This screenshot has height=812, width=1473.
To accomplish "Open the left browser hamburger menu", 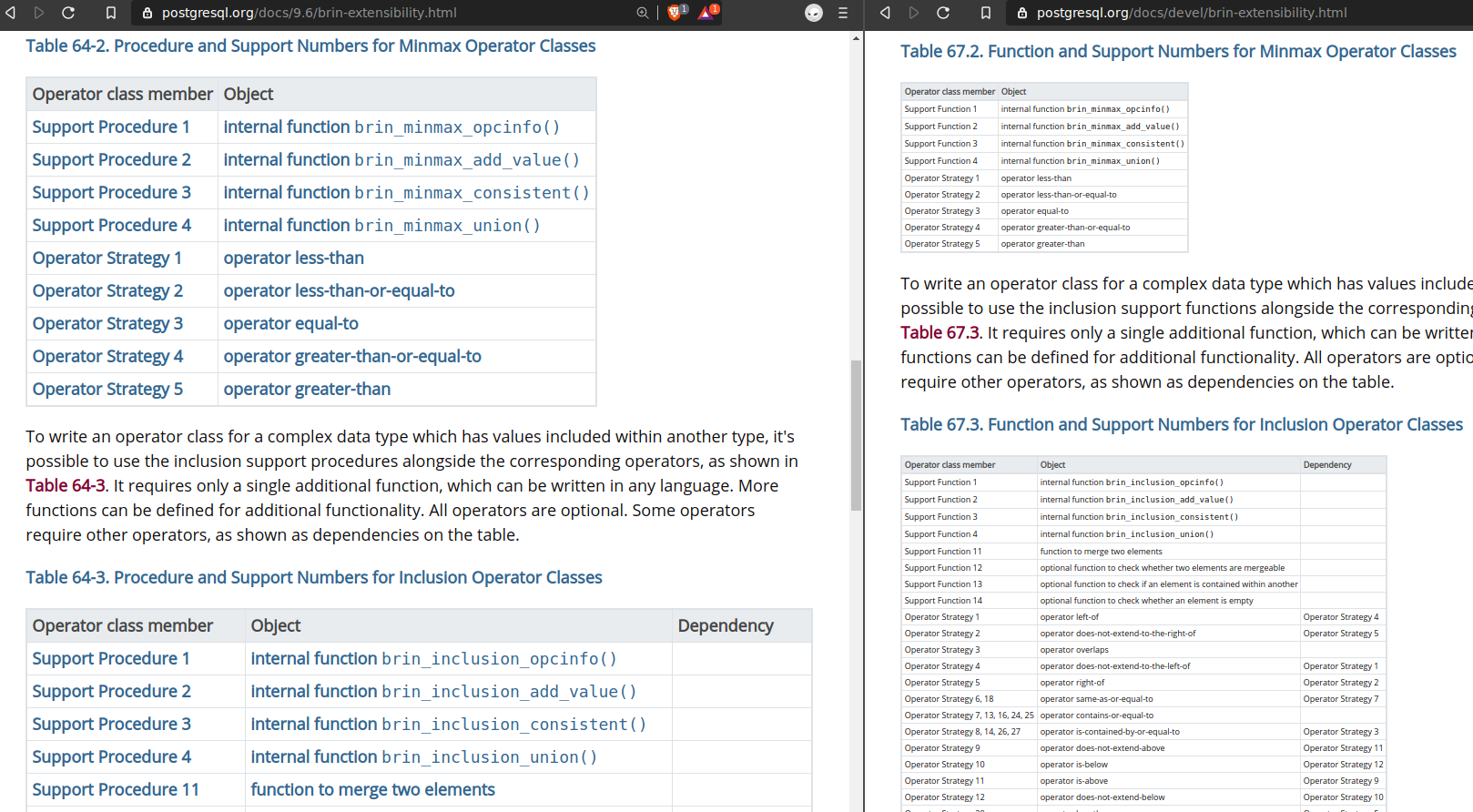I will [843, 13].
